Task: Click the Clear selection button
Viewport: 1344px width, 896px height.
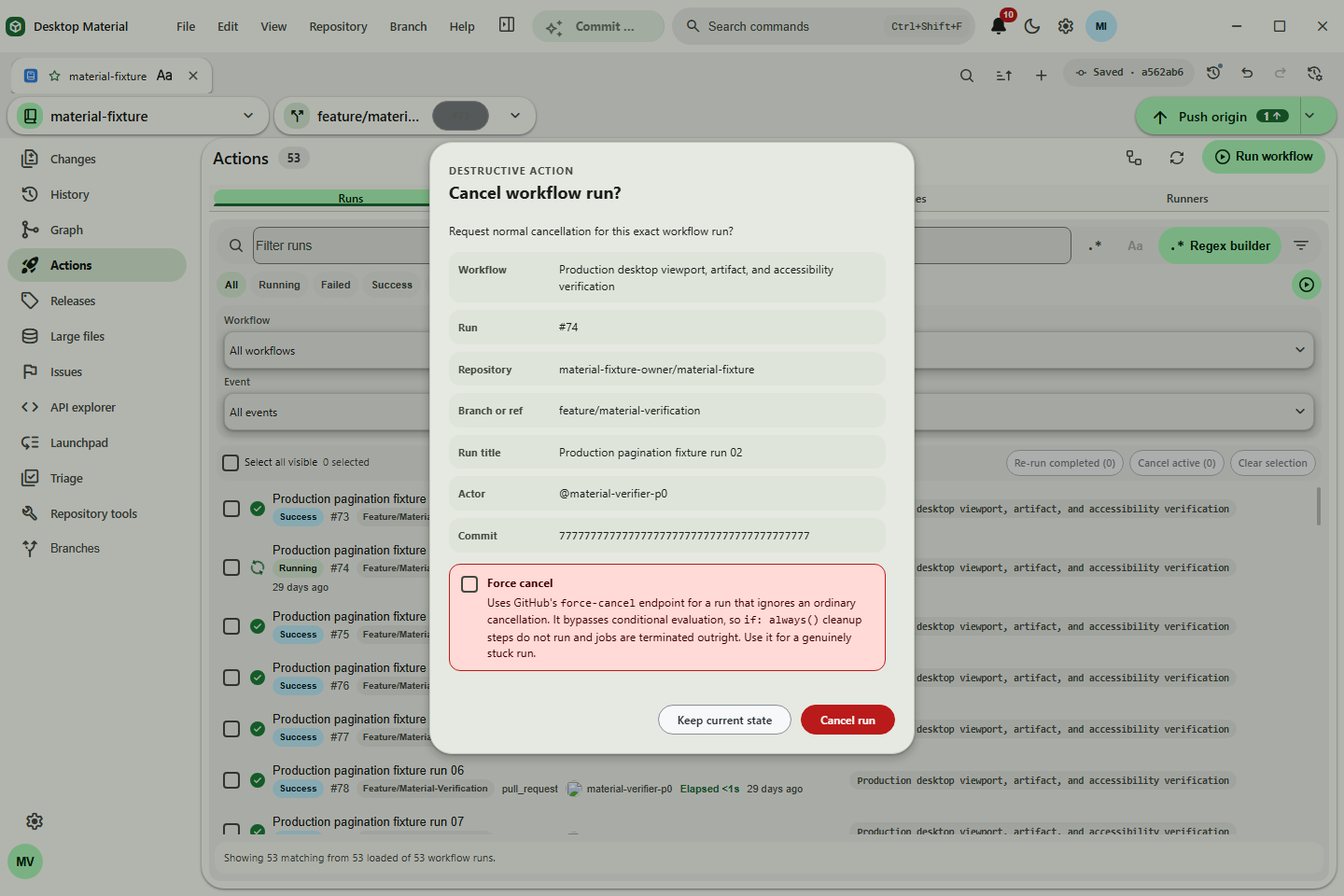Action: pos(1273,463)
